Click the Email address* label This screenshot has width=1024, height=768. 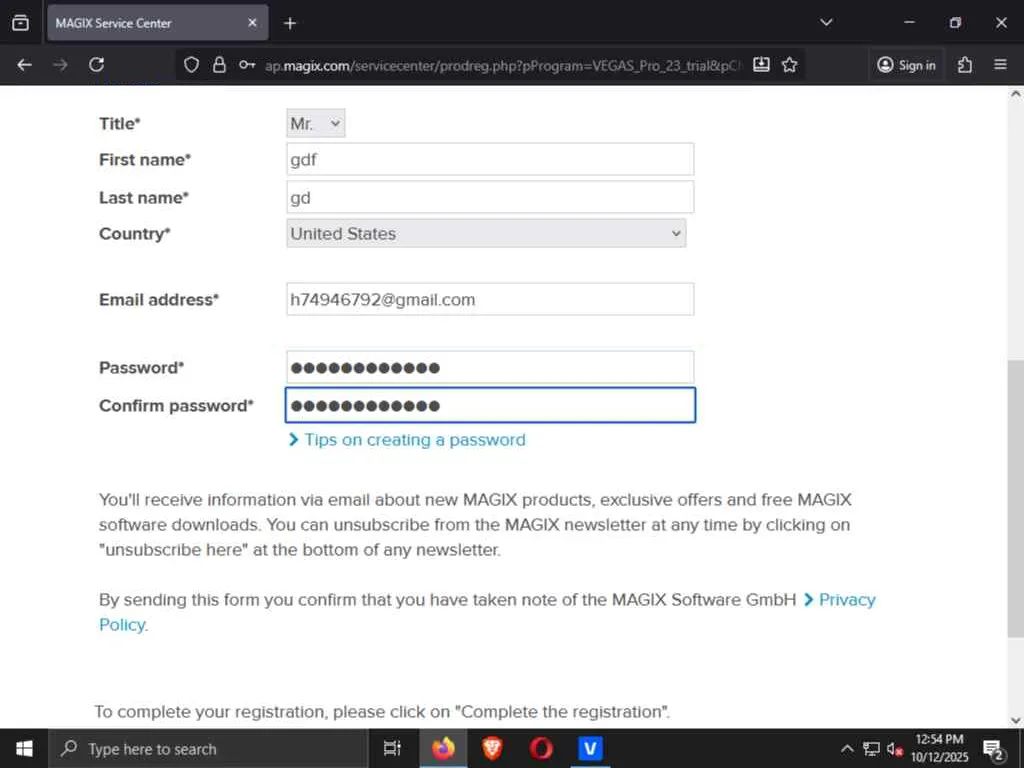pos(159,299)
